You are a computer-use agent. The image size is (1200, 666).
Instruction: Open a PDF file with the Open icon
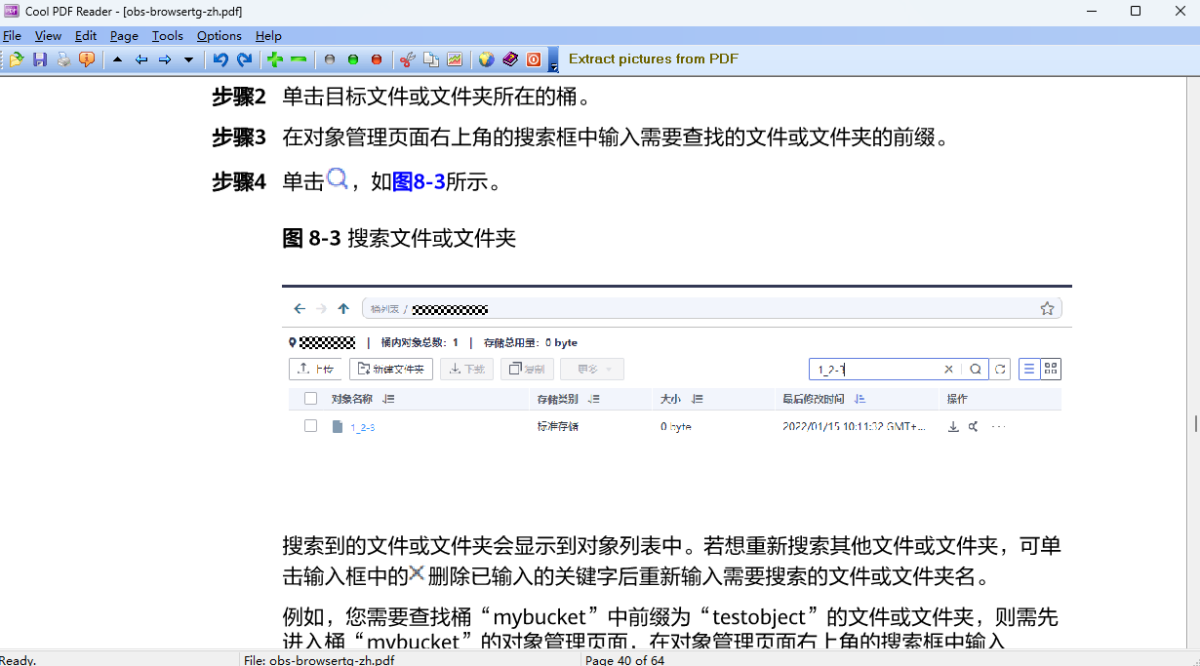pyautogui.click(x=17, y=59)
